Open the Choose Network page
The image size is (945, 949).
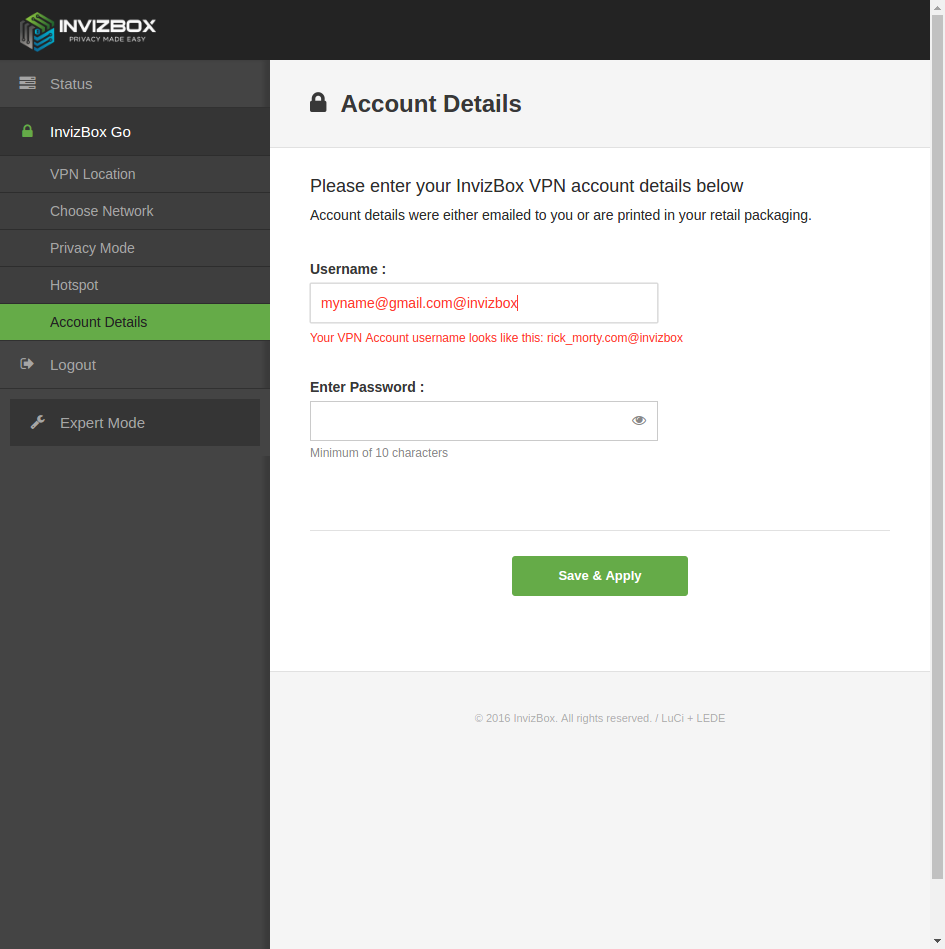(x=101, y=211)
